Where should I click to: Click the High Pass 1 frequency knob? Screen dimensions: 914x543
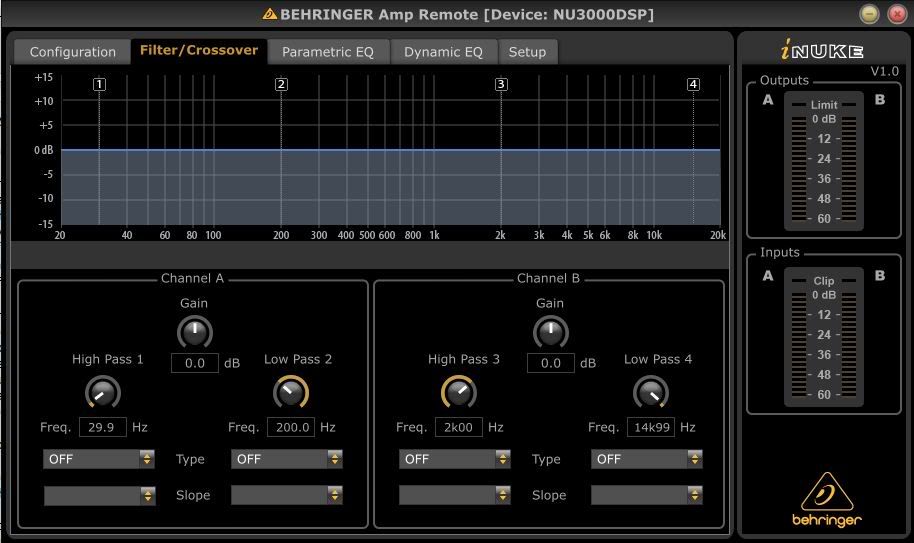click(103, 393)
